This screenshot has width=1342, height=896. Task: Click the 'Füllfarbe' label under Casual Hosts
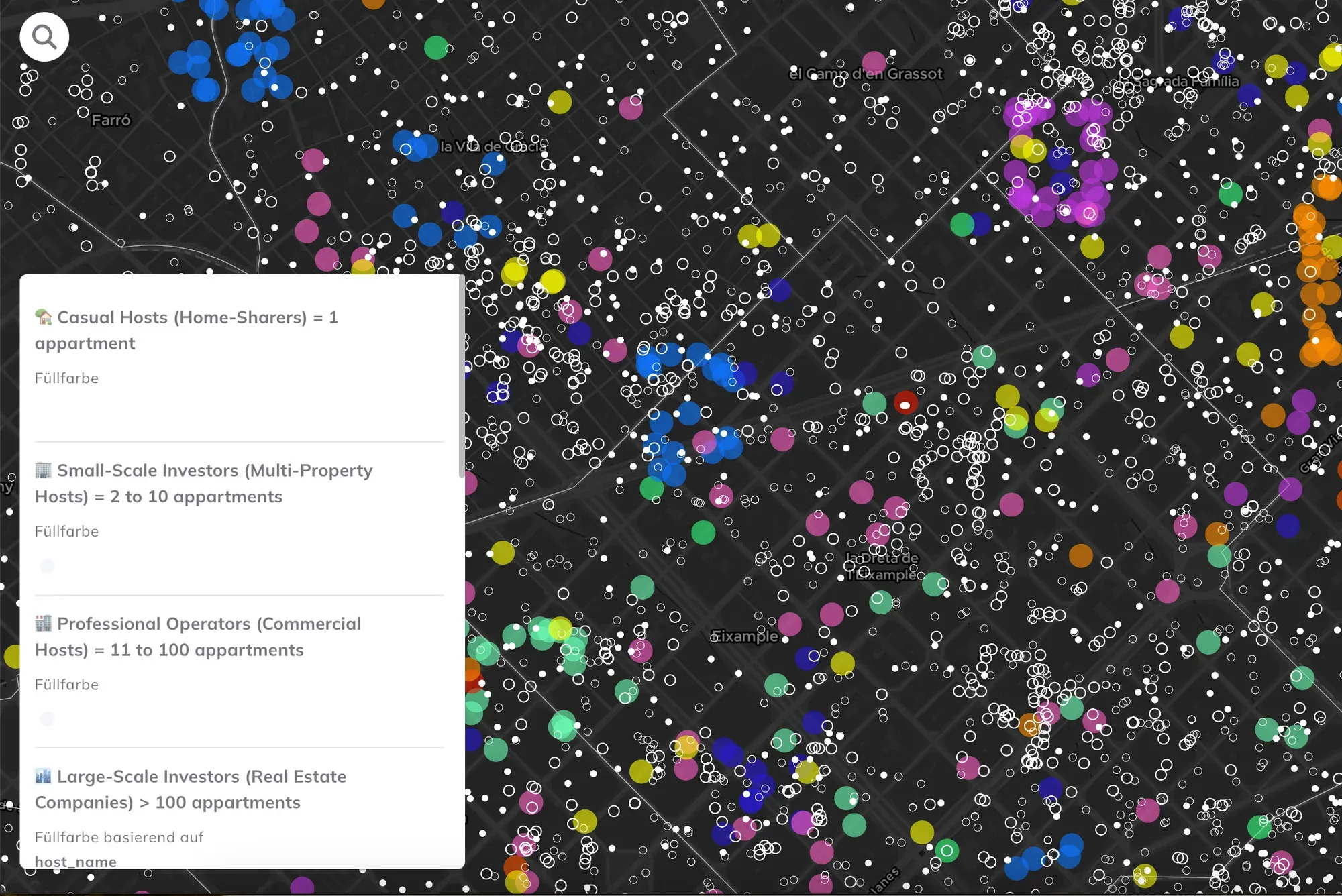67,378
